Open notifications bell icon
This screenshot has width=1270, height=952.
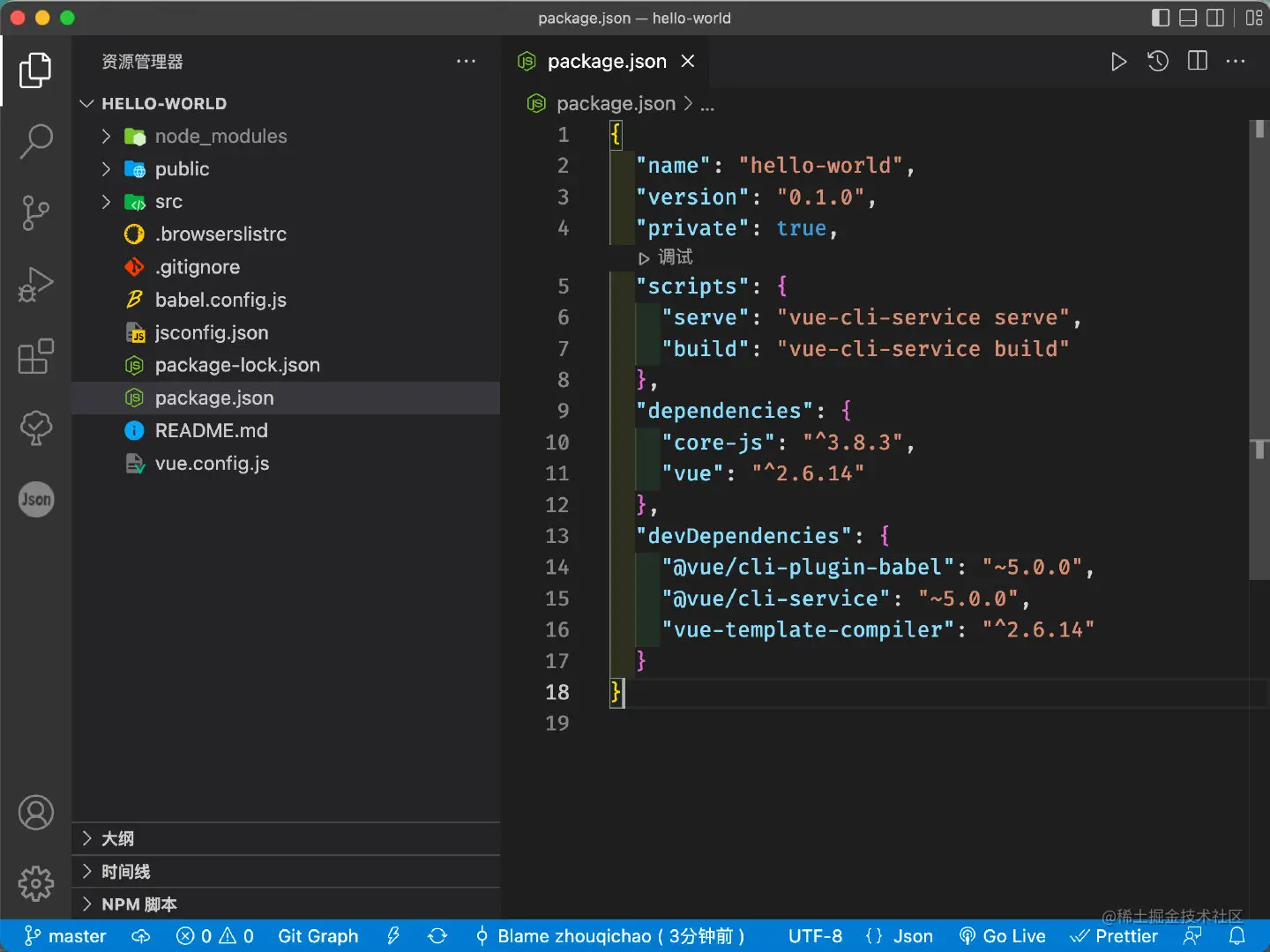(1237, 936)
